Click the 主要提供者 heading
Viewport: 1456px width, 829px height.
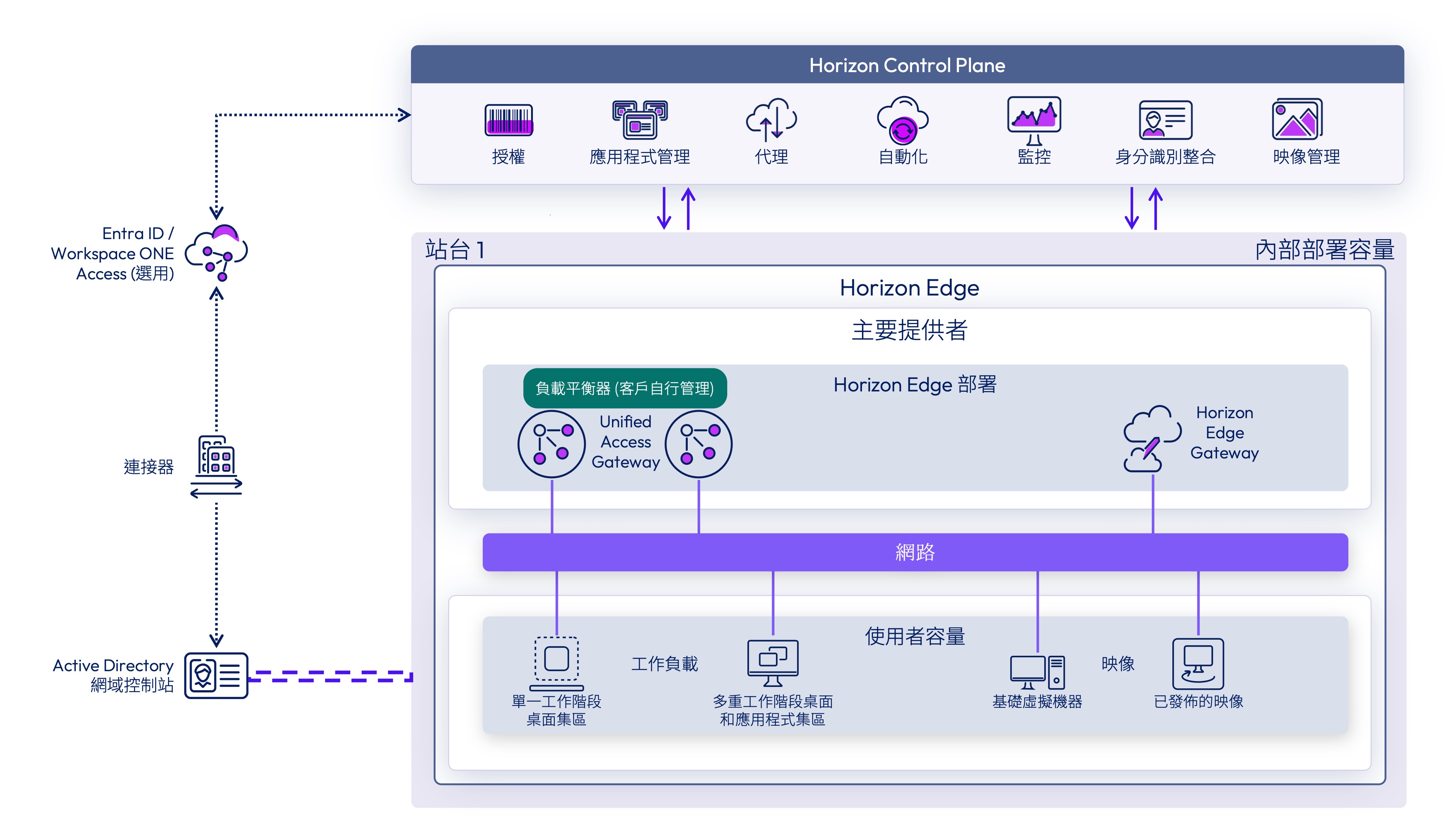click(x=909, y=330)
